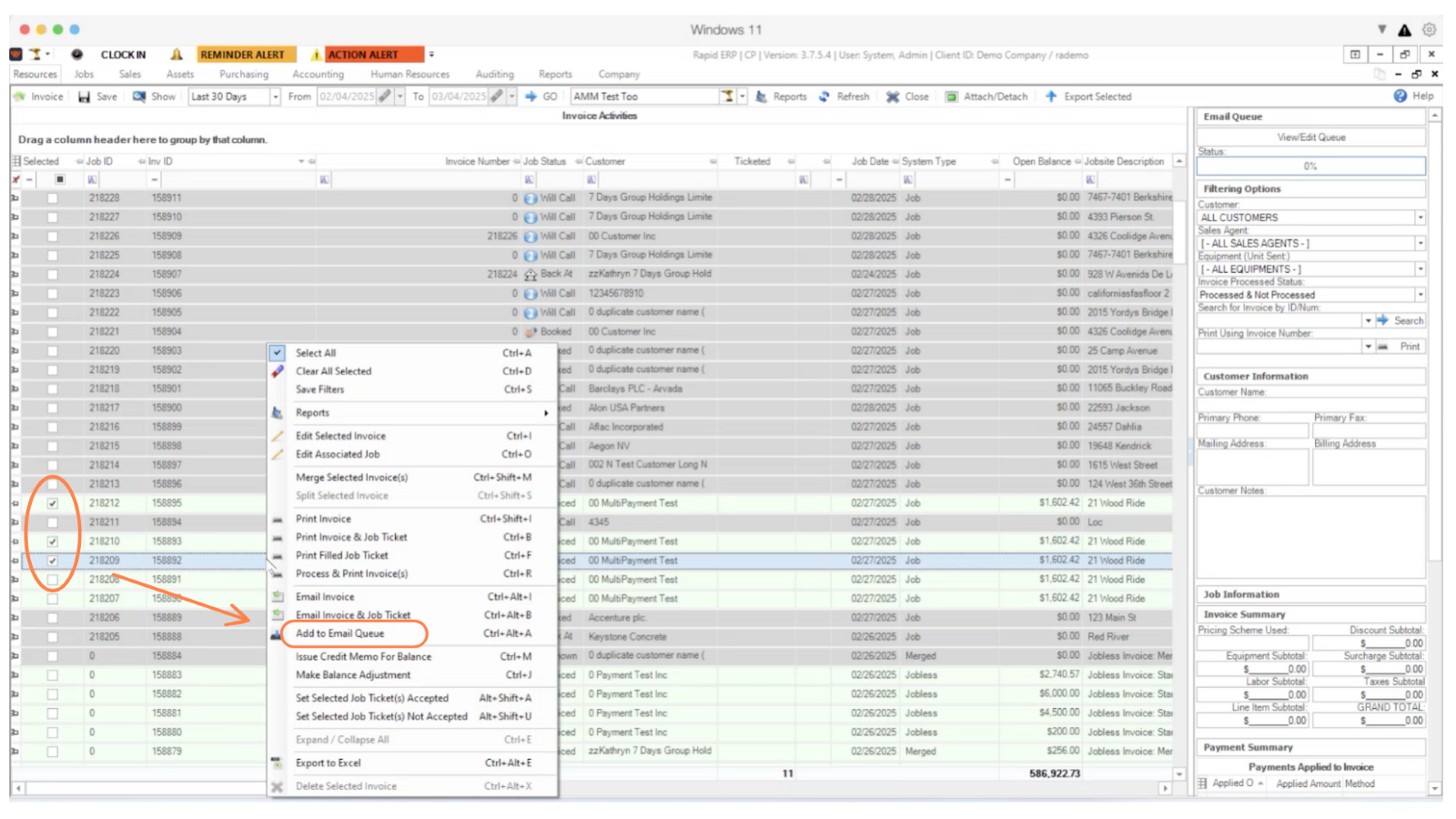Check the checkbox for Job ID 218220
The height and width of the screenshot is (819, 1456).
[53, 350]
